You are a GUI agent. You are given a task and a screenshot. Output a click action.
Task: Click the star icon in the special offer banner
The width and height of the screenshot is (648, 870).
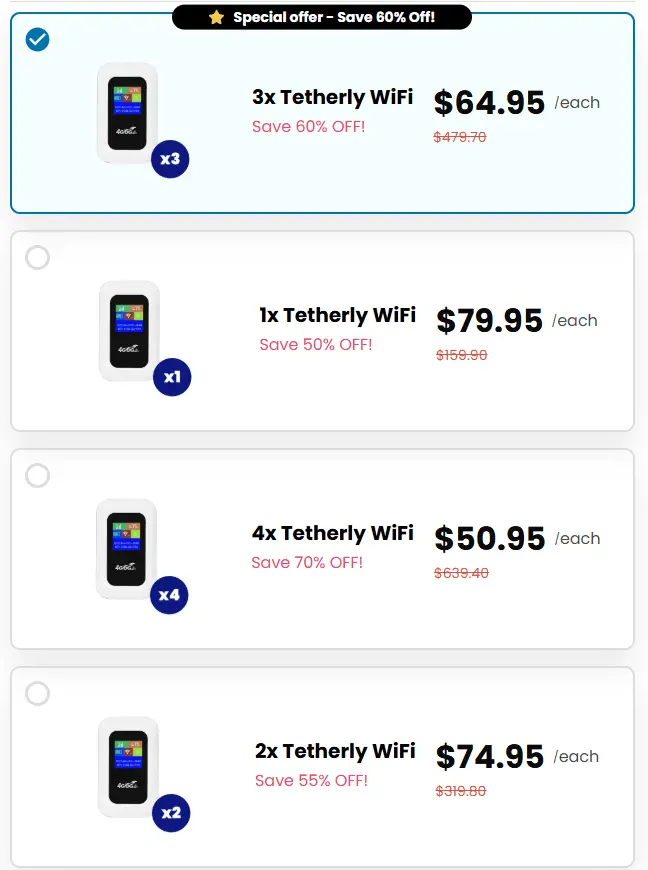pyautogui.click(x=218, y=16)
